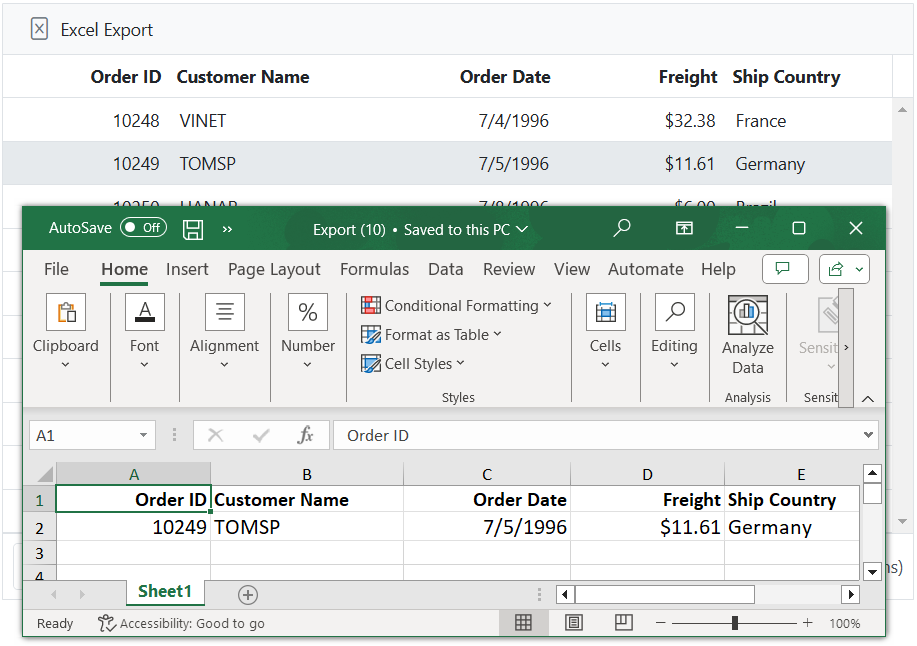This screenshot has height=646, width=917.
Task: Open the search magnifier in Excel title bar
Action: pos(622,228)
